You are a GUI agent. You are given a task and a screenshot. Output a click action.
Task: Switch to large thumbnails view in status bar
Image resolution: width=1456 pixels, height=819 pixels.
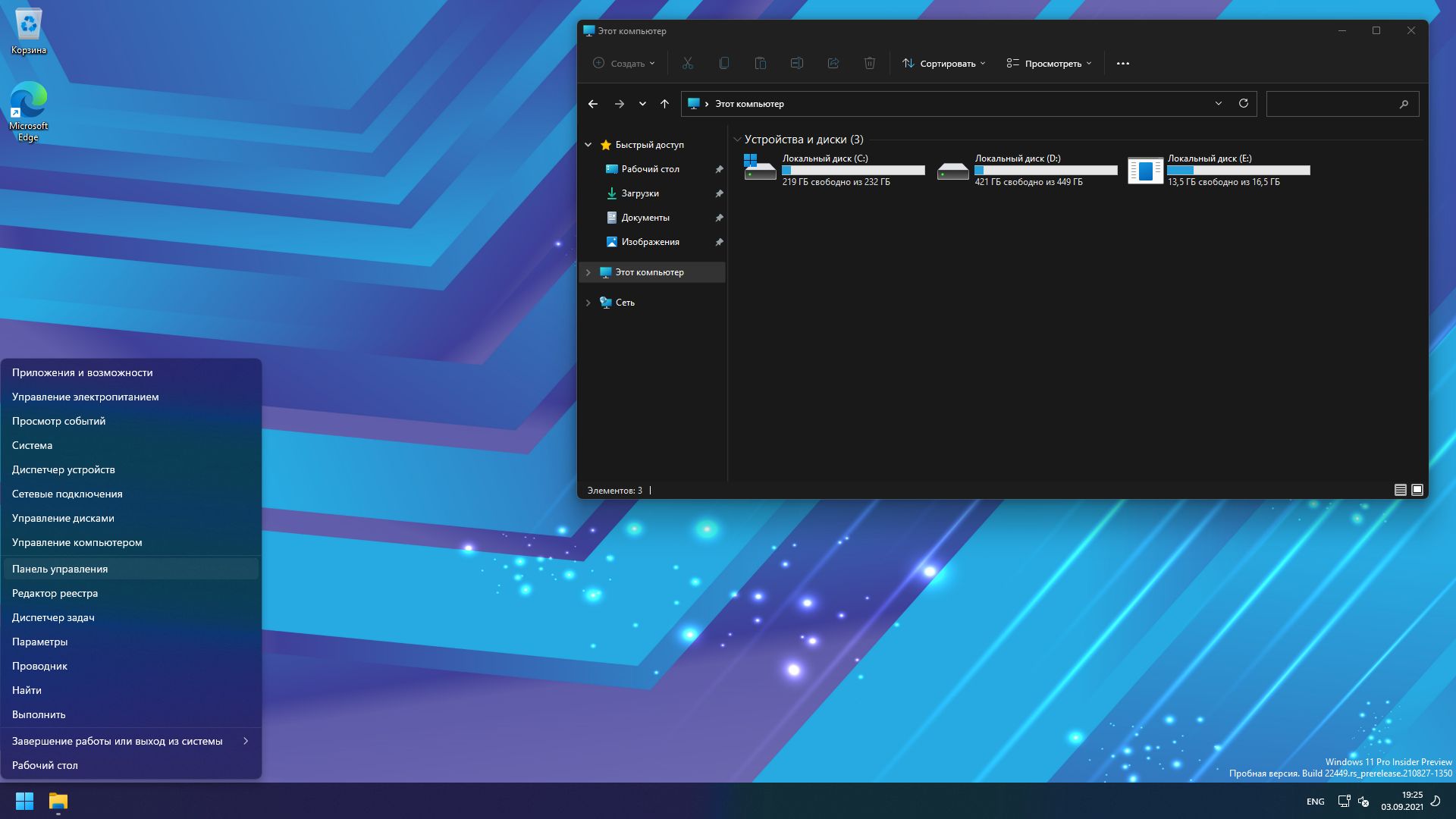1417,490
